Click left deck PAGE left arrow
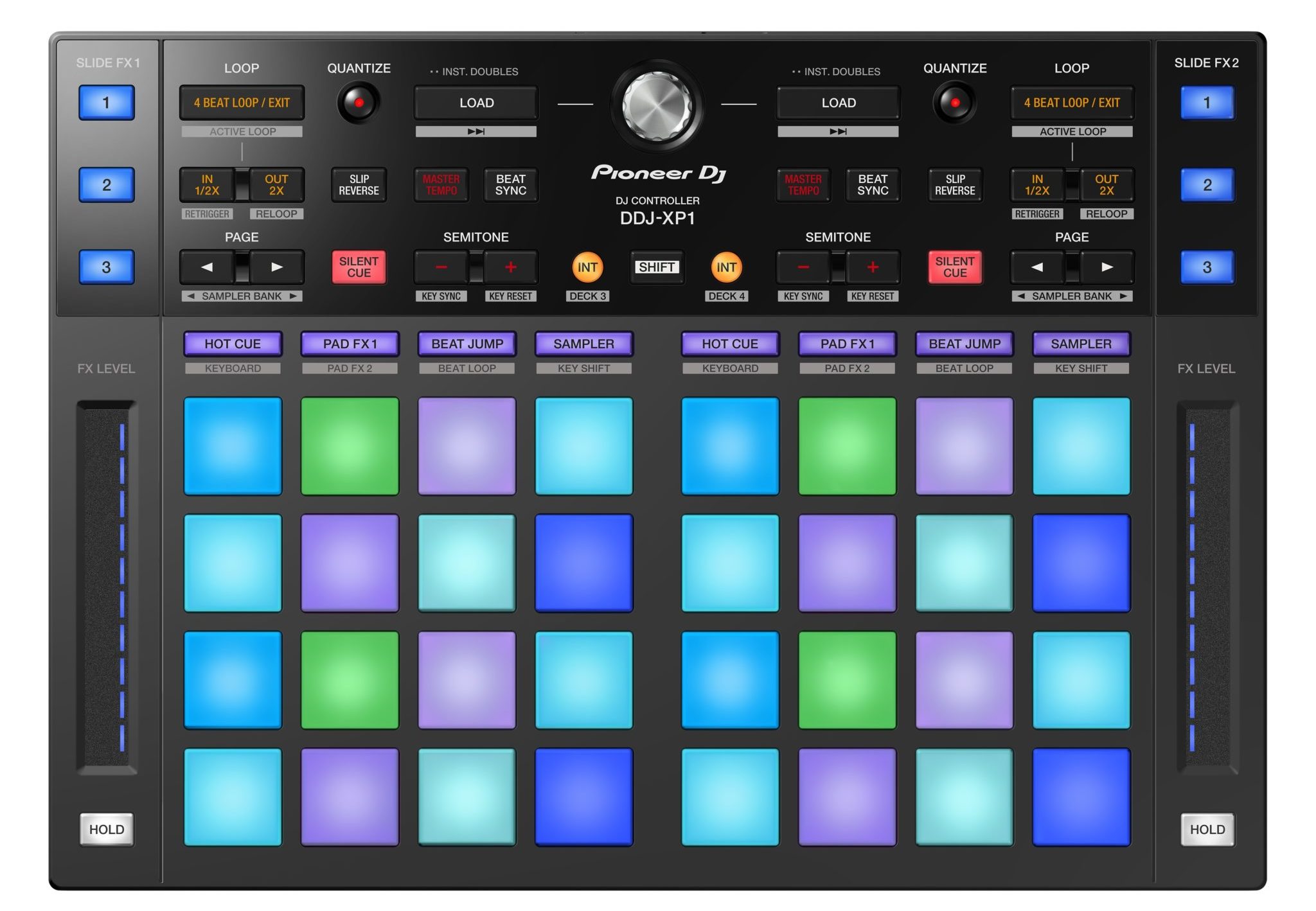This screenshot has height=911, width=1316. coord(207,267)
